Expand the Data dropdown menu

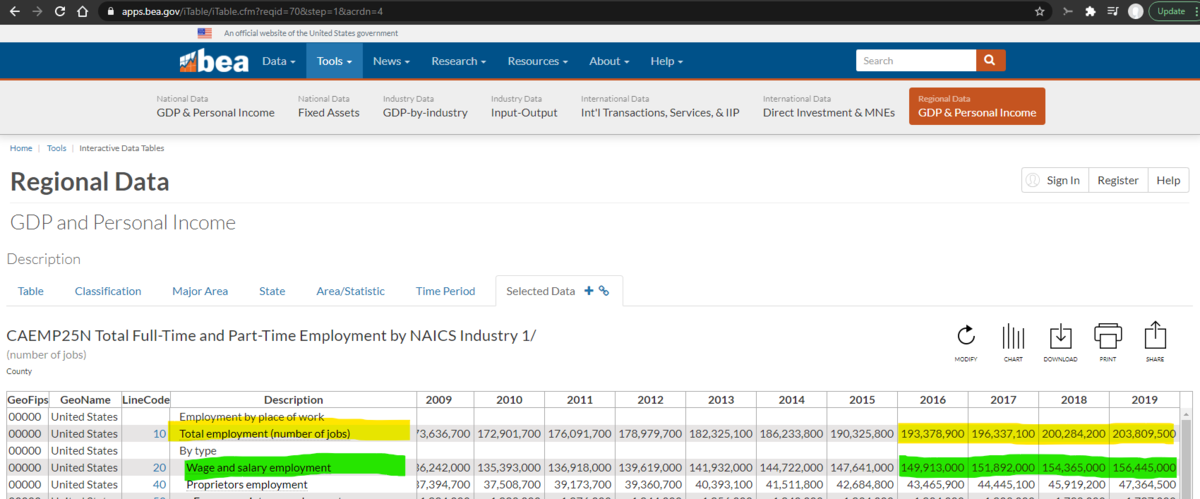click(278, 61)
